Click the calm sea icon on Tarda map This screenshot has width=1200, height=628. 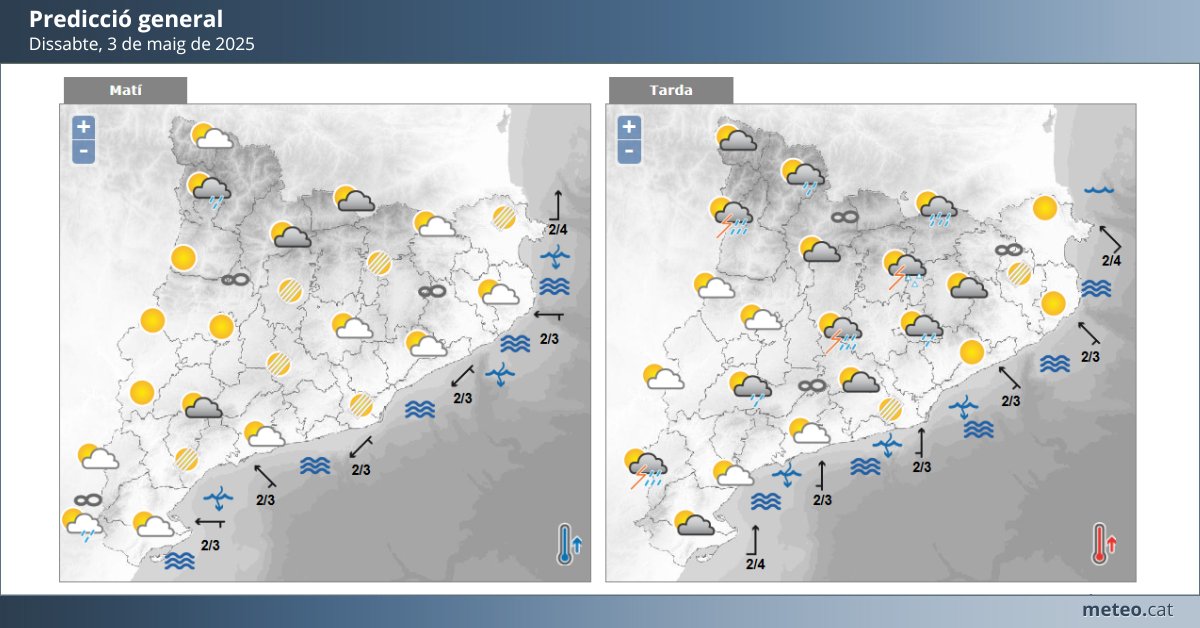pos(1099,189)
